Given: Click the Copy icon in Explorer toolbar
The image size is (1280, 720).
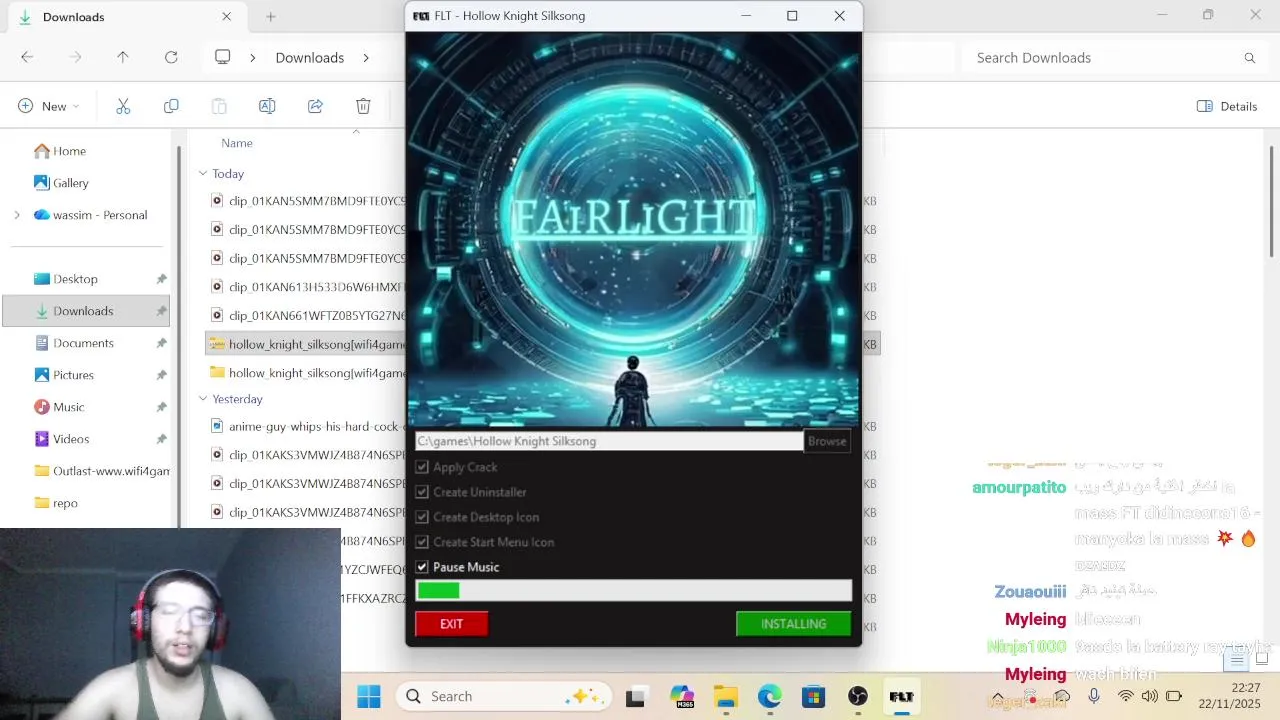Looking at the screenshot, I should (171, 106).
